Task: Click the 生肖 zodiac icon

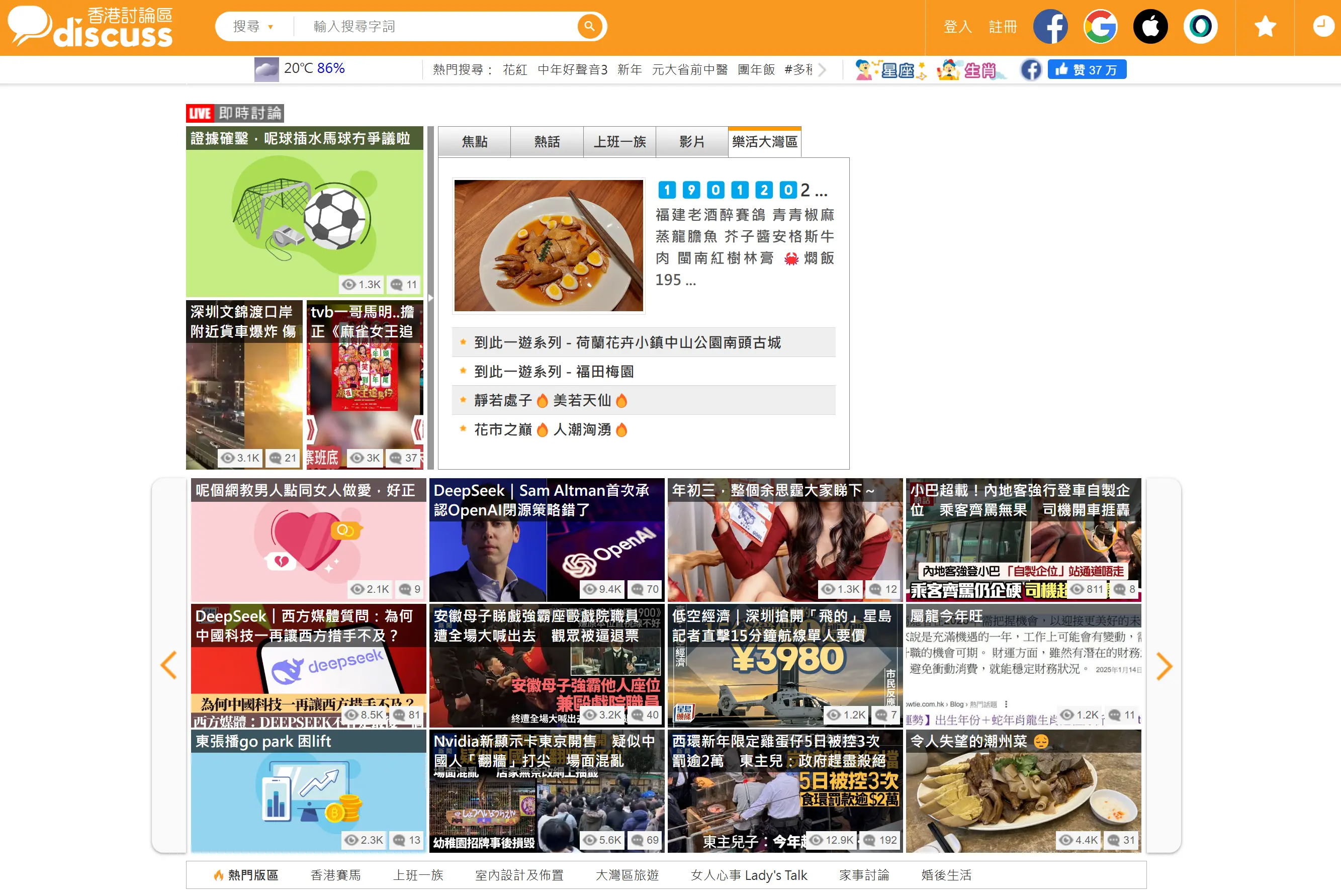Action: 971,70
